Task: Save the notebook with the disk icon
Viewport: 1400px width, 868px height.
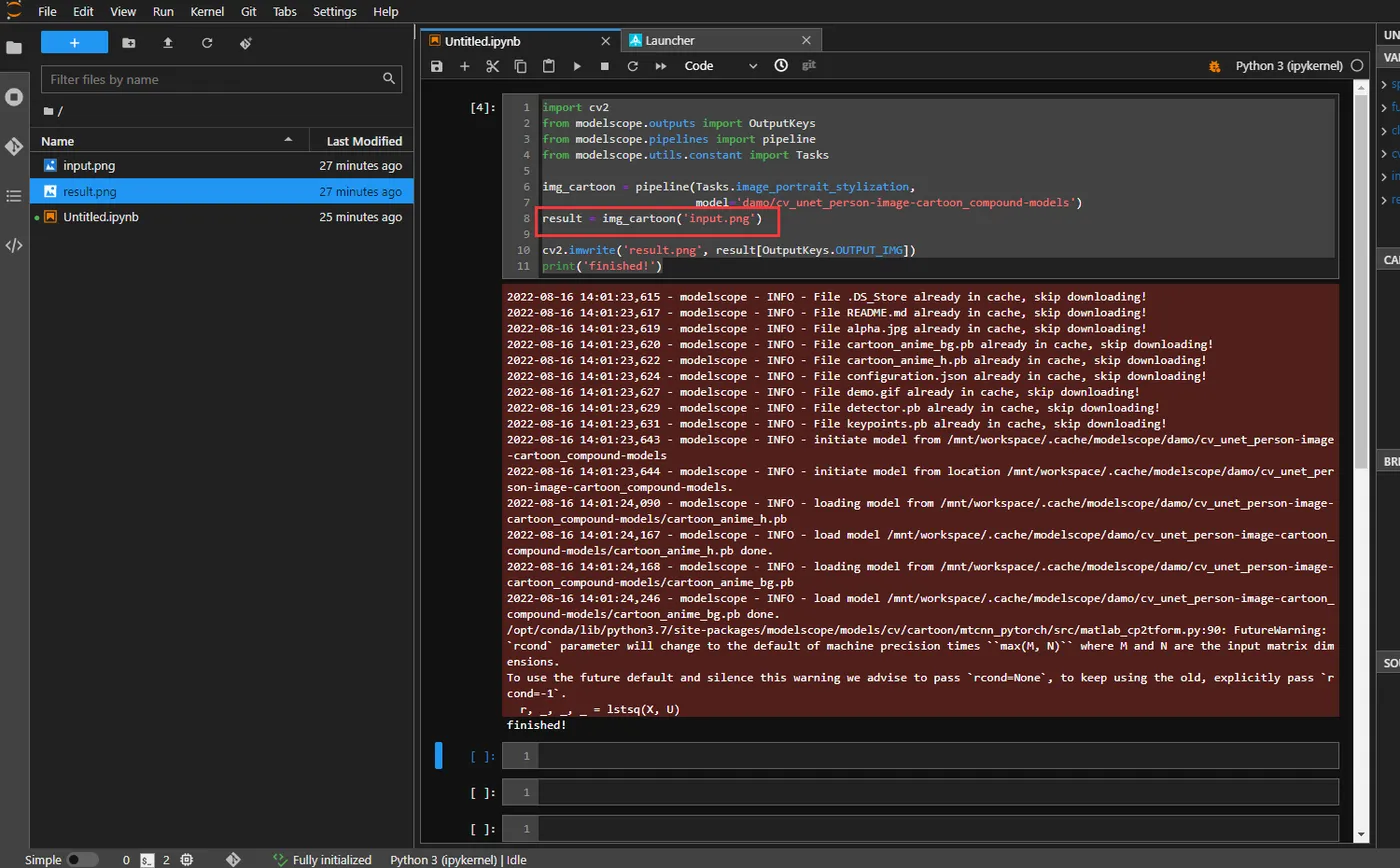Action: pos(436,66)
